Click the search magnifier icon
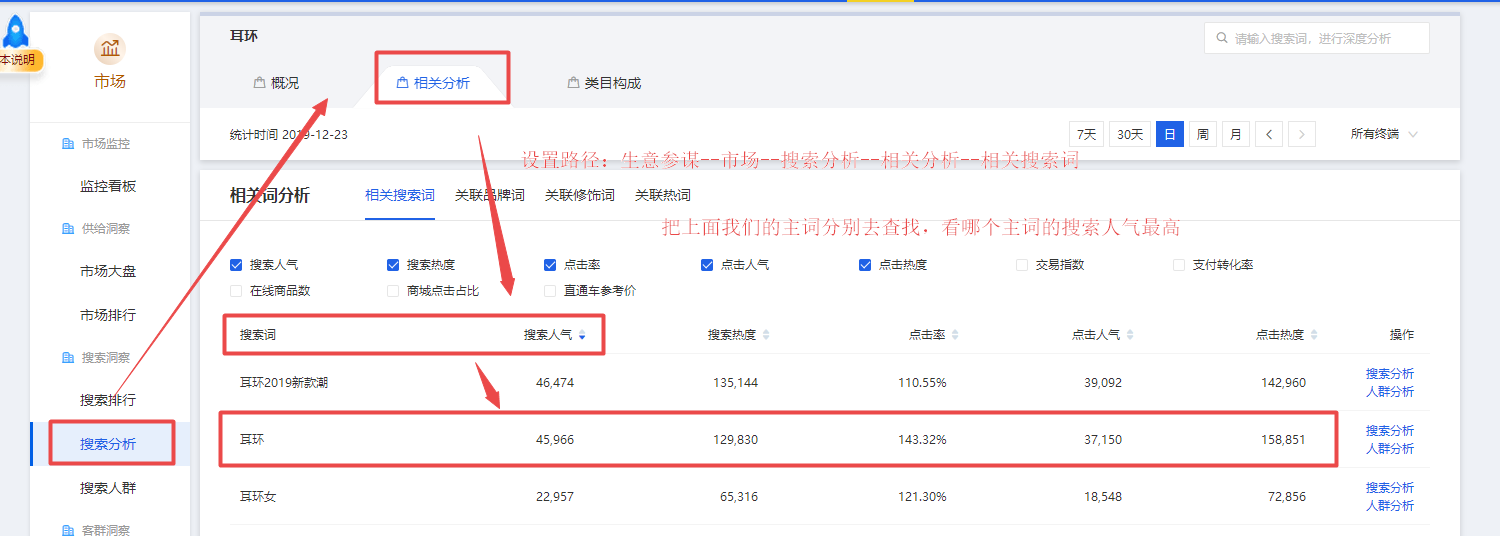 pyautogui.click(x=1221, y=39)
